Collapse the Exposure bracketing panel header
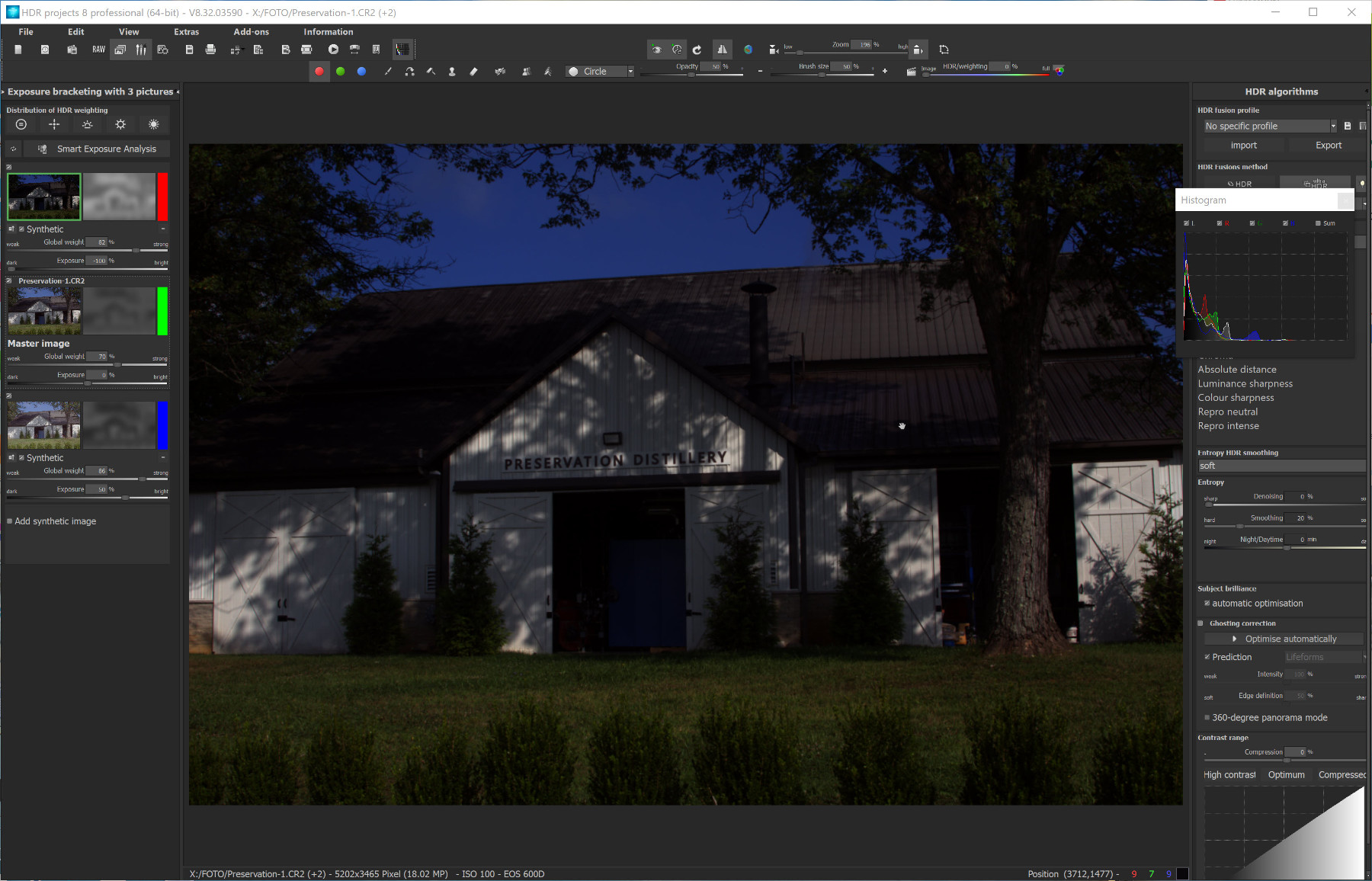This screenshot has height=881, width=1372. [91, 91]
